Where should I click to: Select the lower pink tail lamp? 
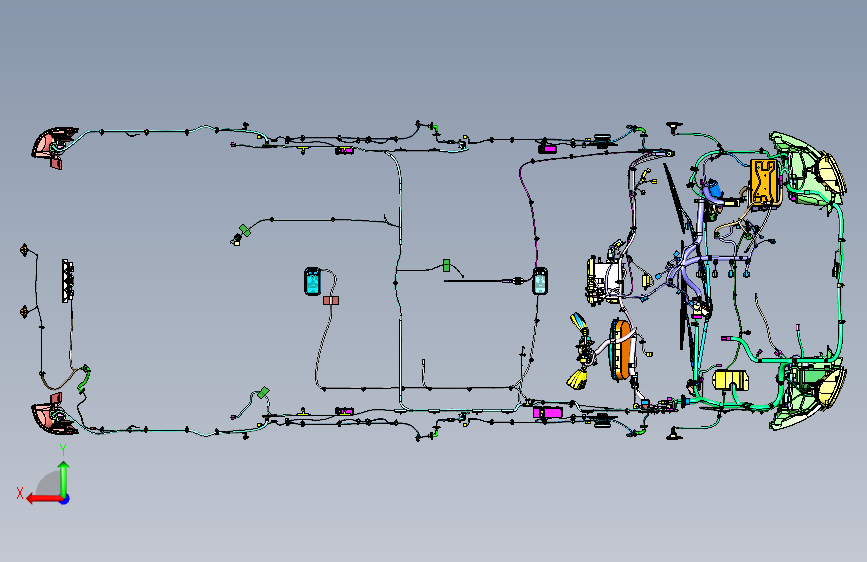(x=54, y=415)
